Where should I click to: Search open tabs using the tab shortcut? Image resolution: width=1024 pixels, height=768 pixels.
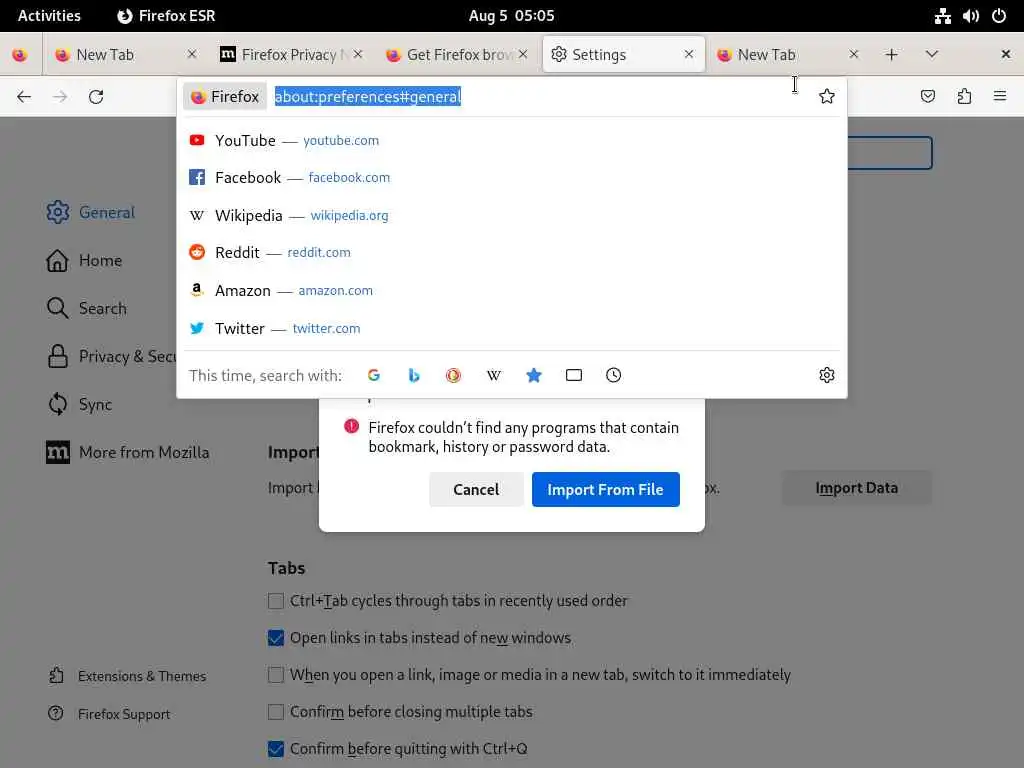[x=573, y=375]
